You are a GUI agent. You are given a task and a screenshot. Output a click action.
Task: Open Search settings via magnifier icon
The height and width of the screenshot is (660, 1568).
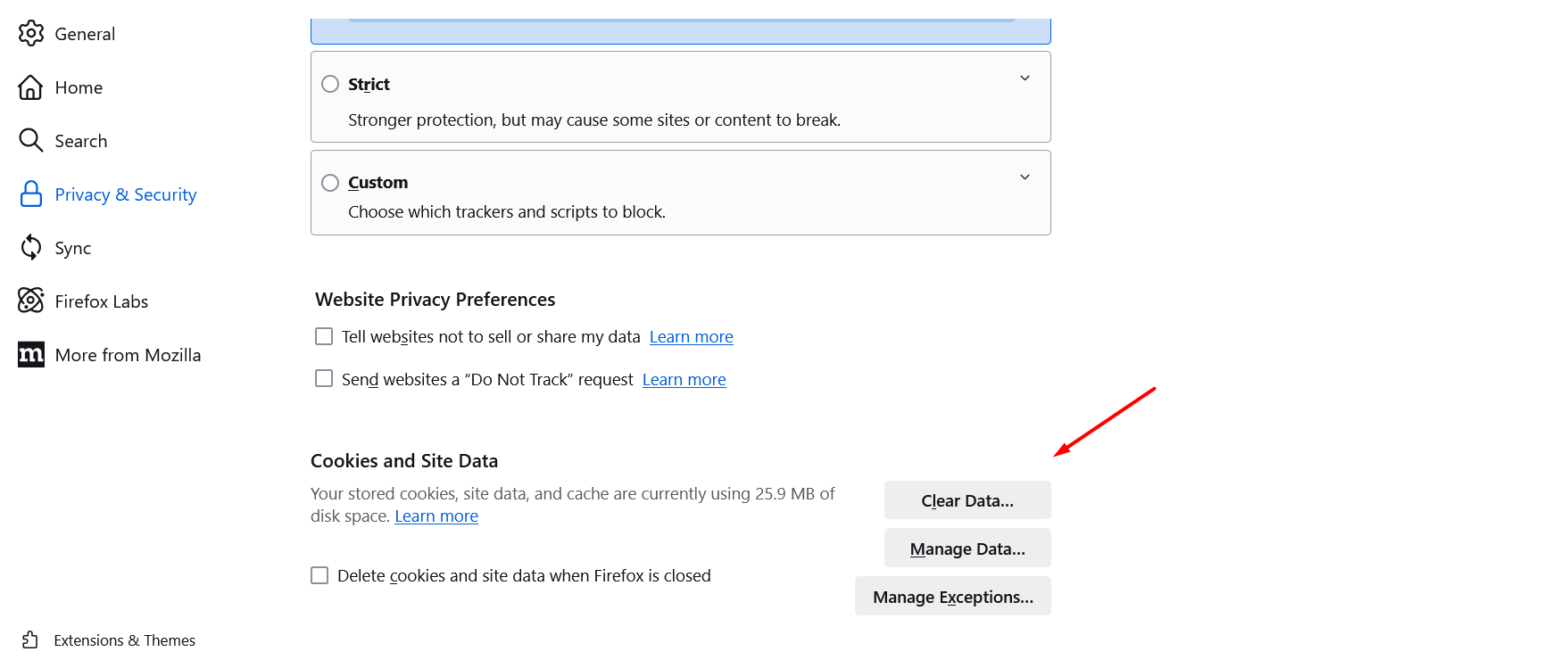30,140
